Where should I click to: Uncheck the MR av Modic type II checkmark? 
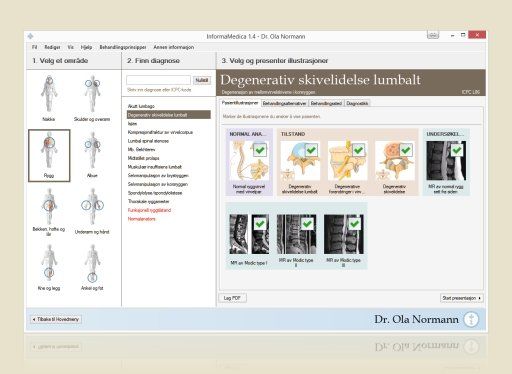point(307,224)
